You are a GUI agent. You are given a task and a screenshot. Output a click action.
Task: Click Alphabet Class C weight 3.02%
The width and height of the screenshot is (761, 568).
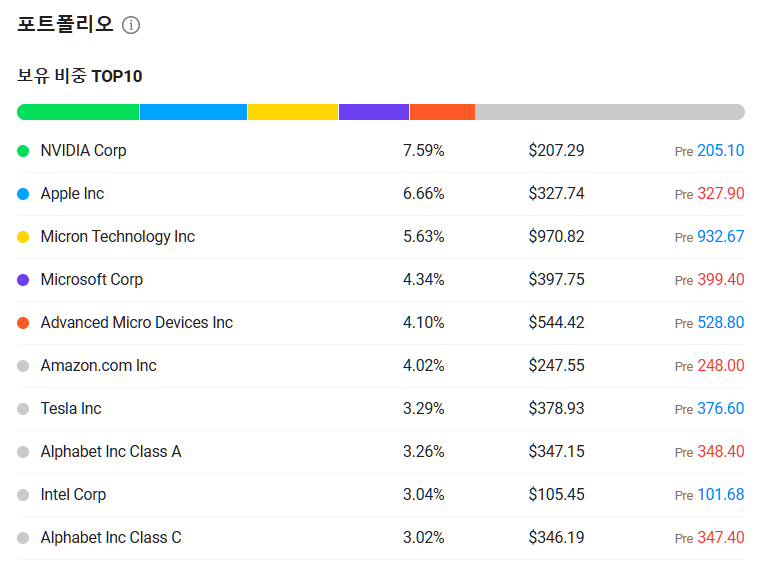(x=424, y=537)
